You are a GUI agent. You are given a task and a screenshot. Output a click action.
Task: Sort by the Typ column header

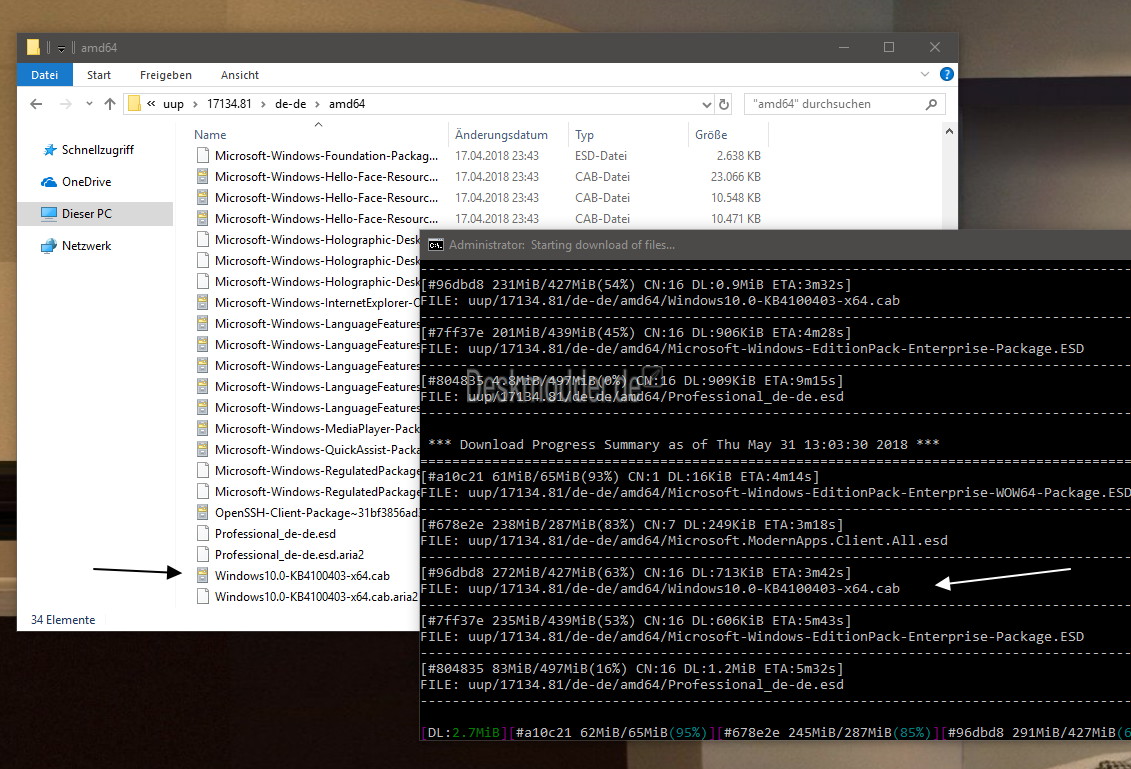(x=584, y=135)
